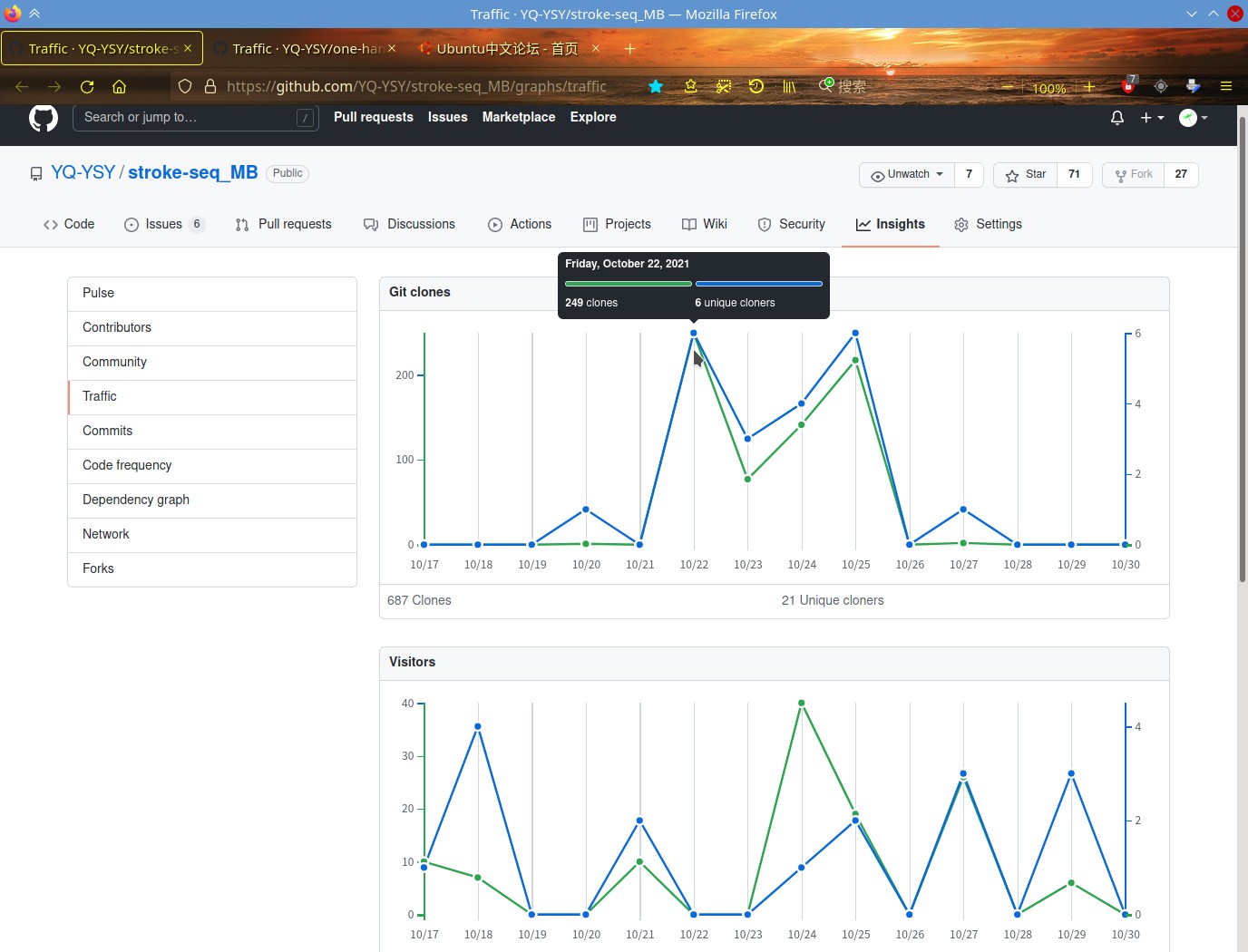Open the Pull requests repository tab
Viewport: 1248px width, 952px height.
point(283,224)
